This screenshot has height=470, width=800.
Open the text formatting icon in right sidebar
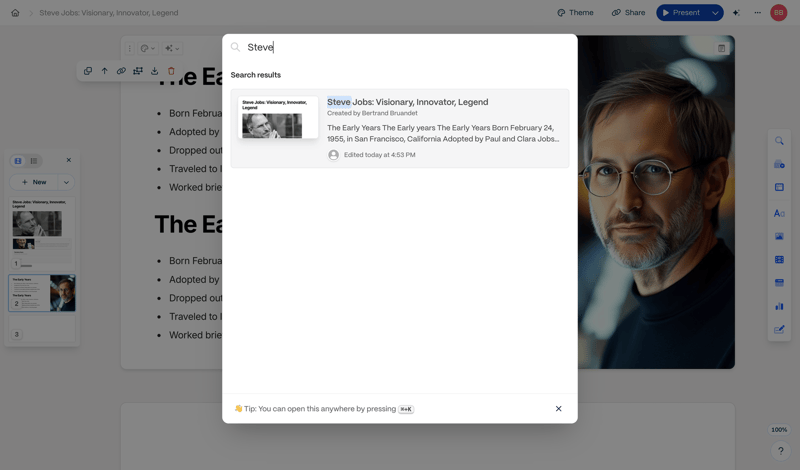coord(779,213)
